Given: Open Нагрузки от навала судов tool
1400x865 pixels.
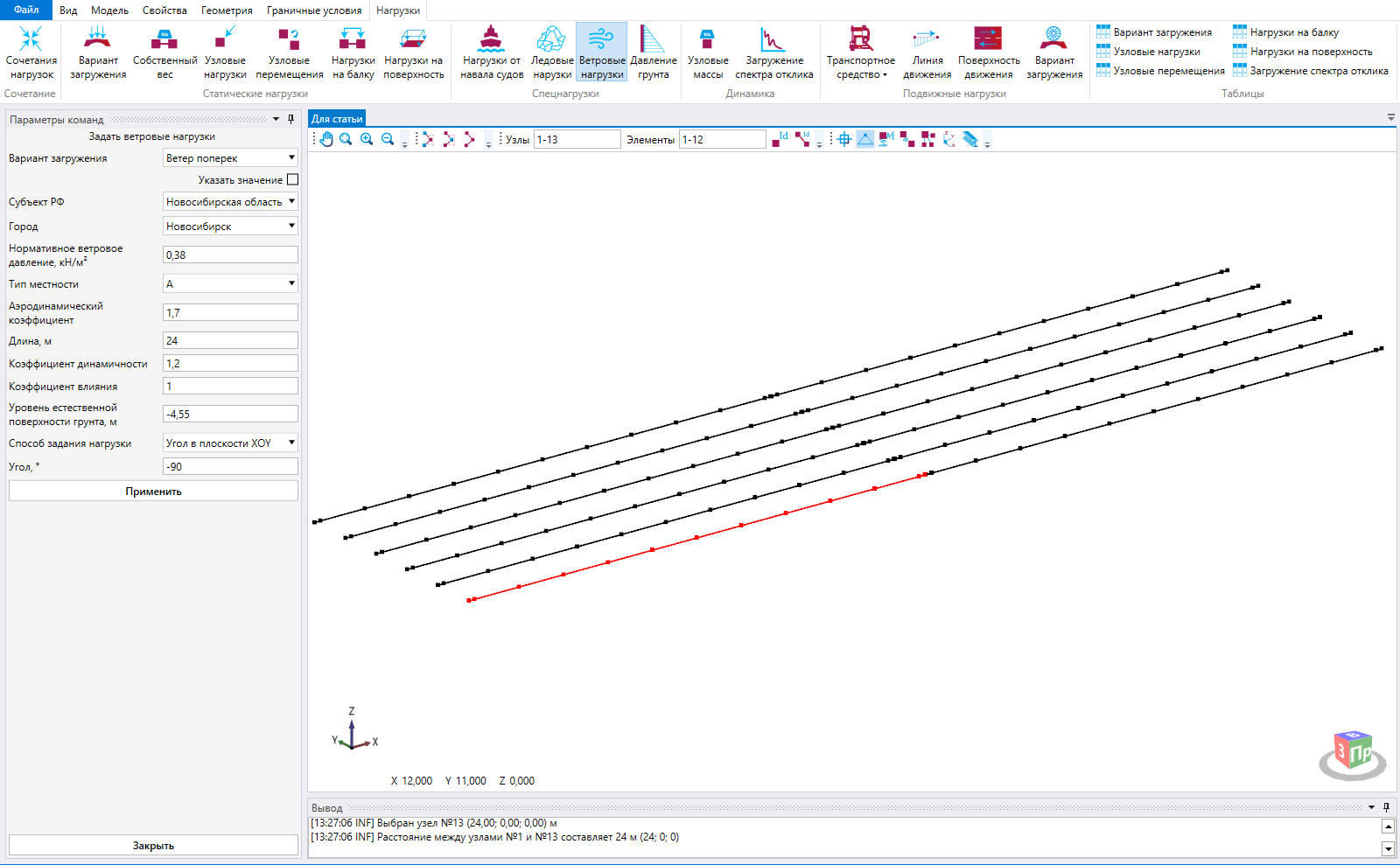Looking at the screenshot, I should pyautogui.click(x=492, y=52).
